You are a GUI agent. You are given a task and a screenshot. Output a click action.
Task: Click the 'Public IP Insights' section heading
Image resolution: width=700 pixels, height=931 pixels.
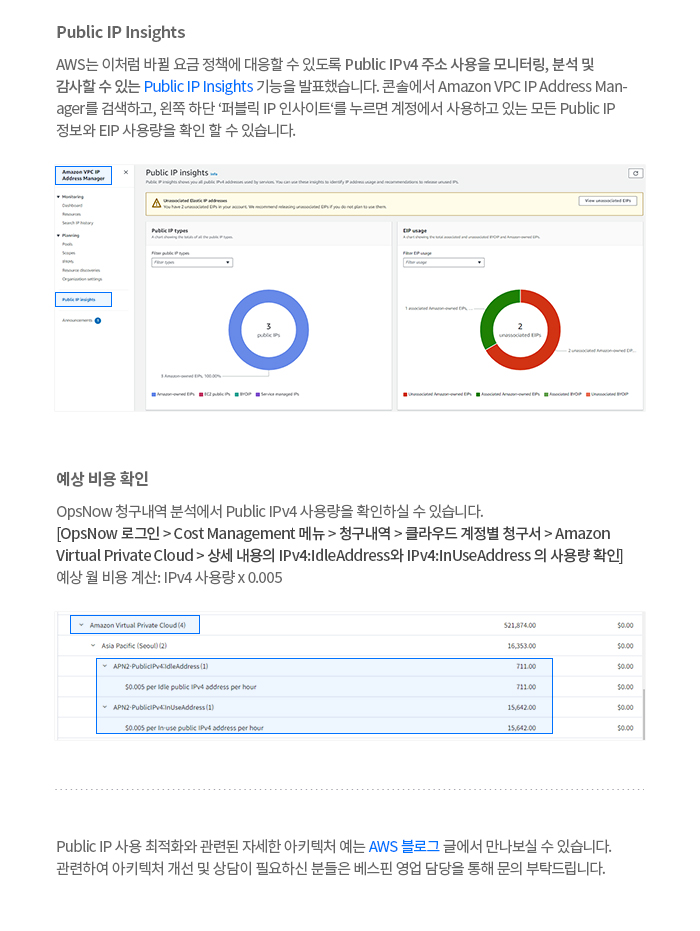click(121, 32)
